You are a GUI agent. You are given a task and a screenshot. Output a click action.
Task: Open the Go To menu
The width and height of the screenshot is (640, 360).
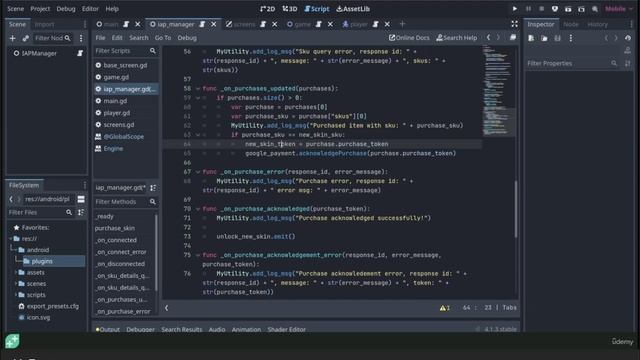(163, 38)
